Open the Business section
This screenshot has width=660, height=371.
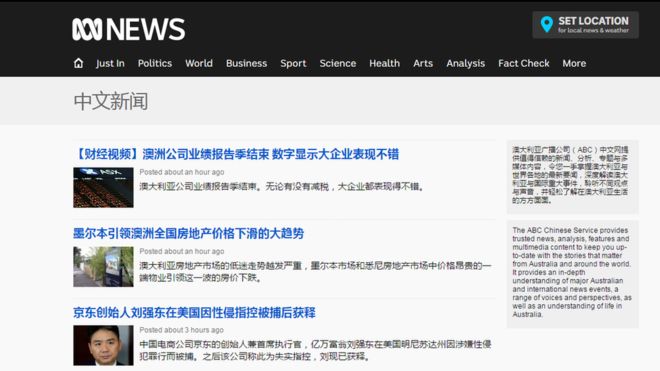[x=246, y=63]
